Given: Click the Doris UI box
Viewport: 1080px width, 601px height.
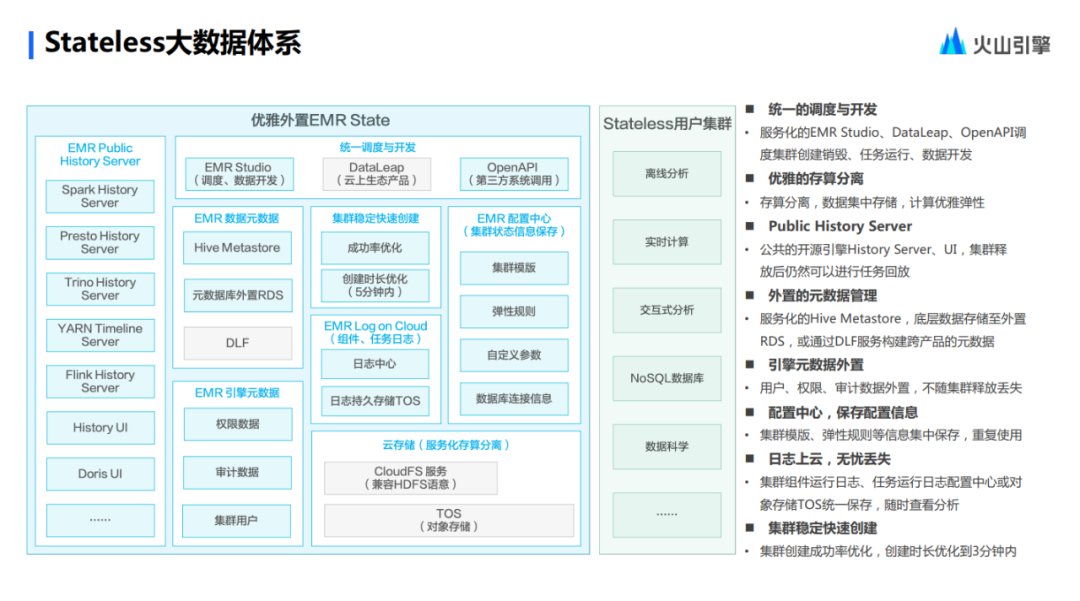Looking at the screenshot, I should click(x=100, y=474).
